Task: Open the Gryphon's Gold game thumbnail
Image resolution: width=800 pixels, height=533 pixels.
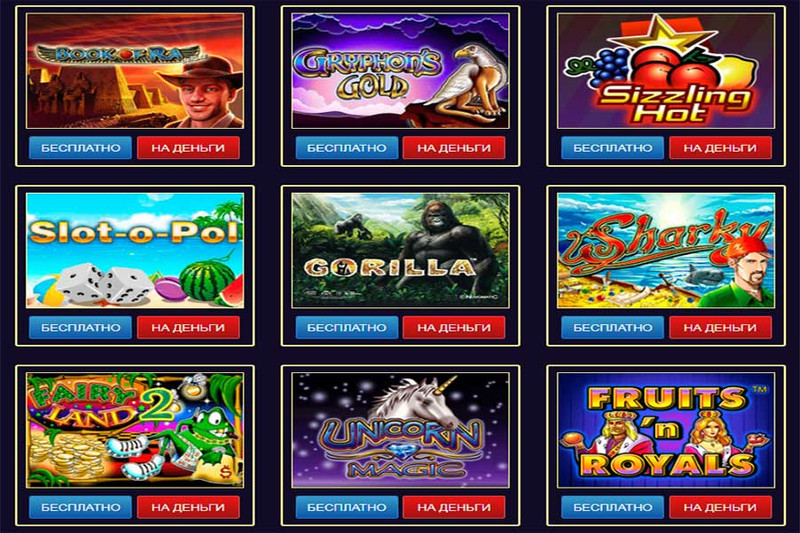Action: (x=401, y=70)
